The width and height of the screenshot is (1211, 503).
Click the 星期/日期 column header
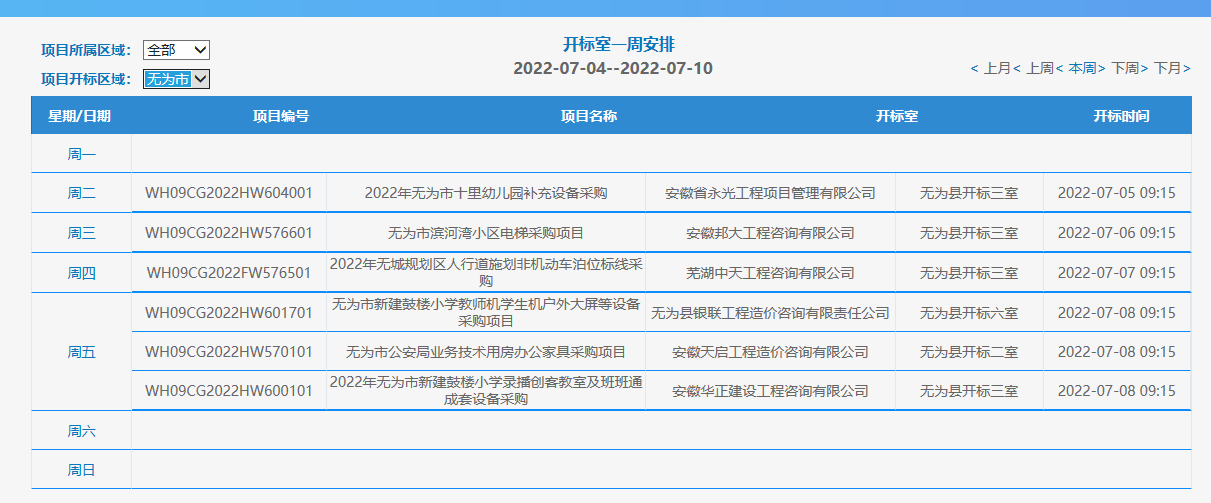80,116
